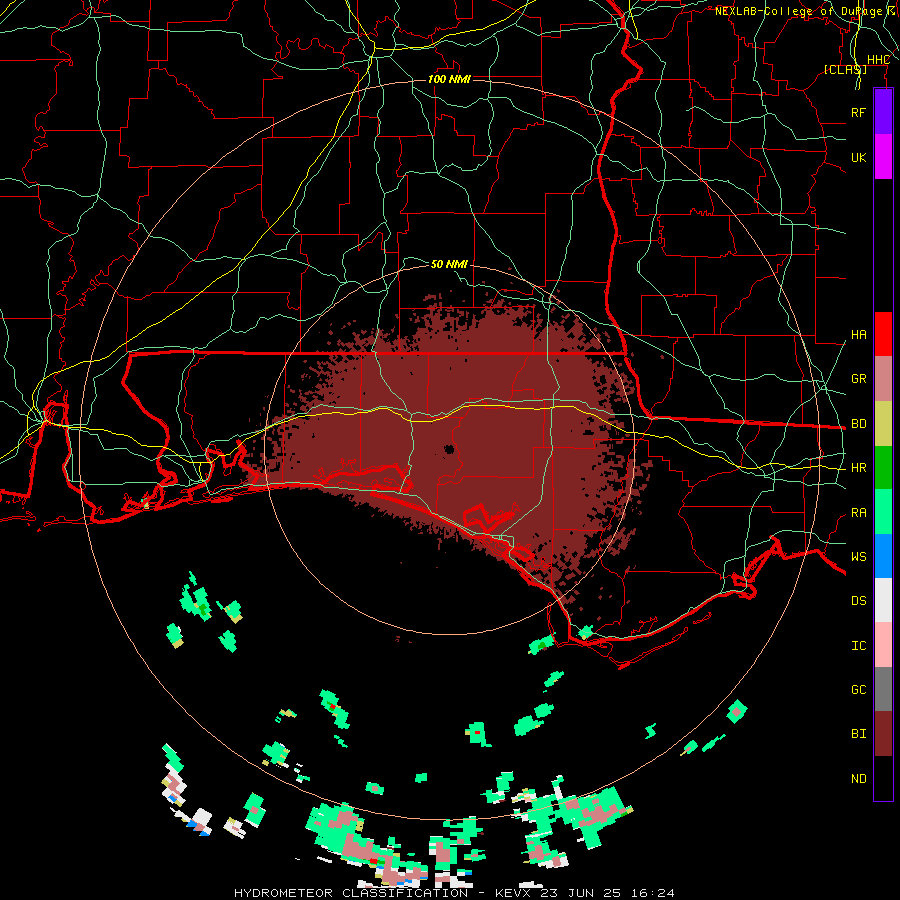Image resolution: width=900 pixels, height=900 pixels.
Task: Click the HHC product code text
Action: 878,60
